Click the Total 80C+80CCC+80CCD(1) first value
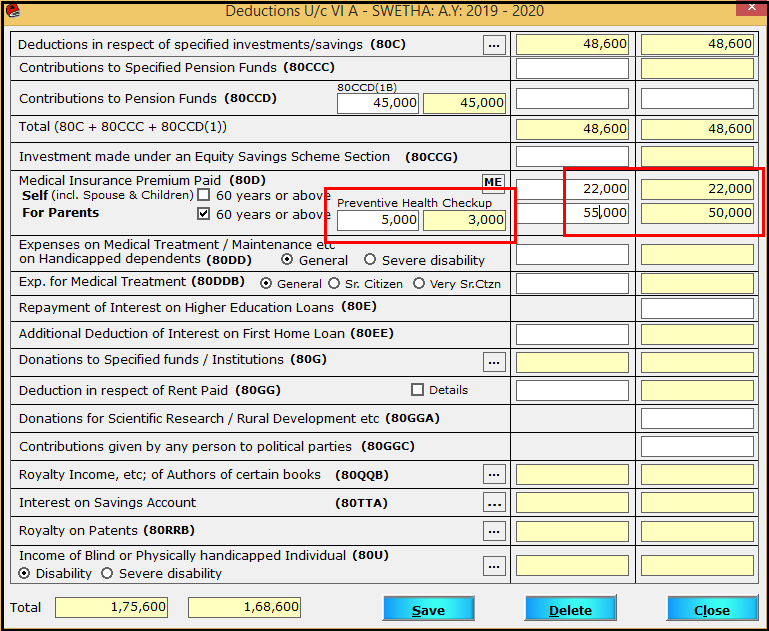Screen dimensions: 769x631 point(572,129)
